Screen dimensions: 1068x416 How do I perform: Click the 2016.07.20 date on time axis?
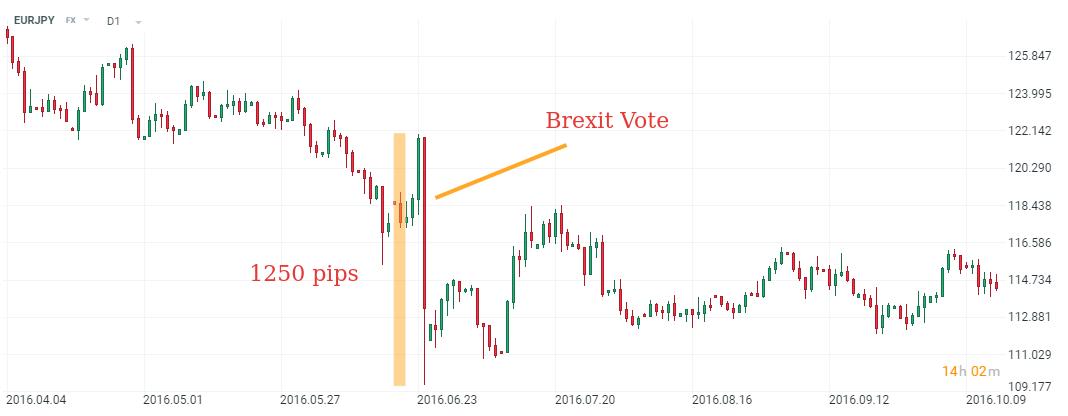(584, 399)
